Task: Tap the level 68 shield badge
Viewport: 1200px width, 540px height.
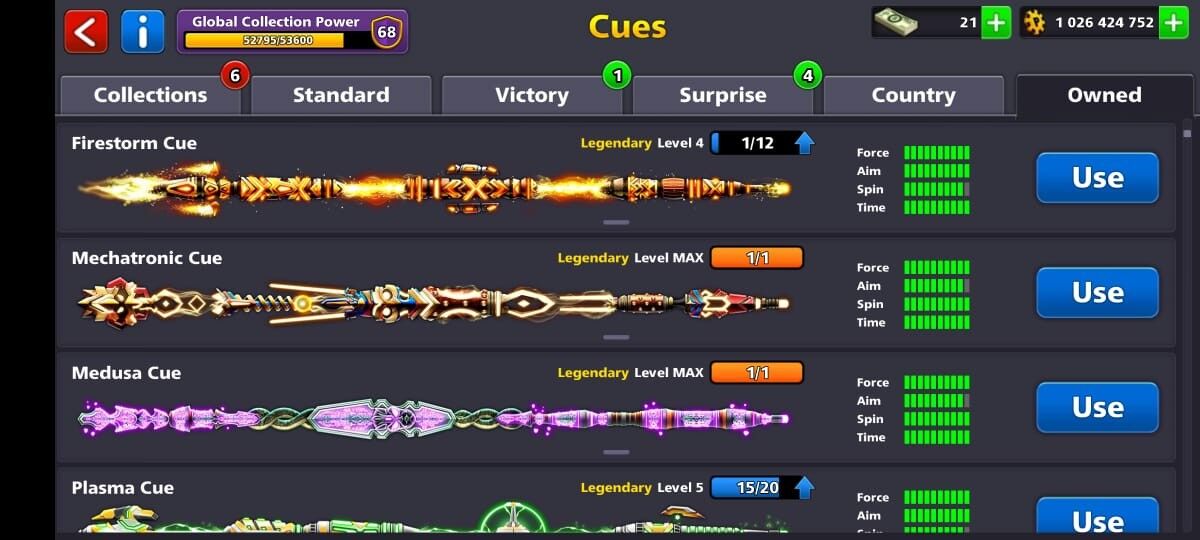Action: coord(386,33)
